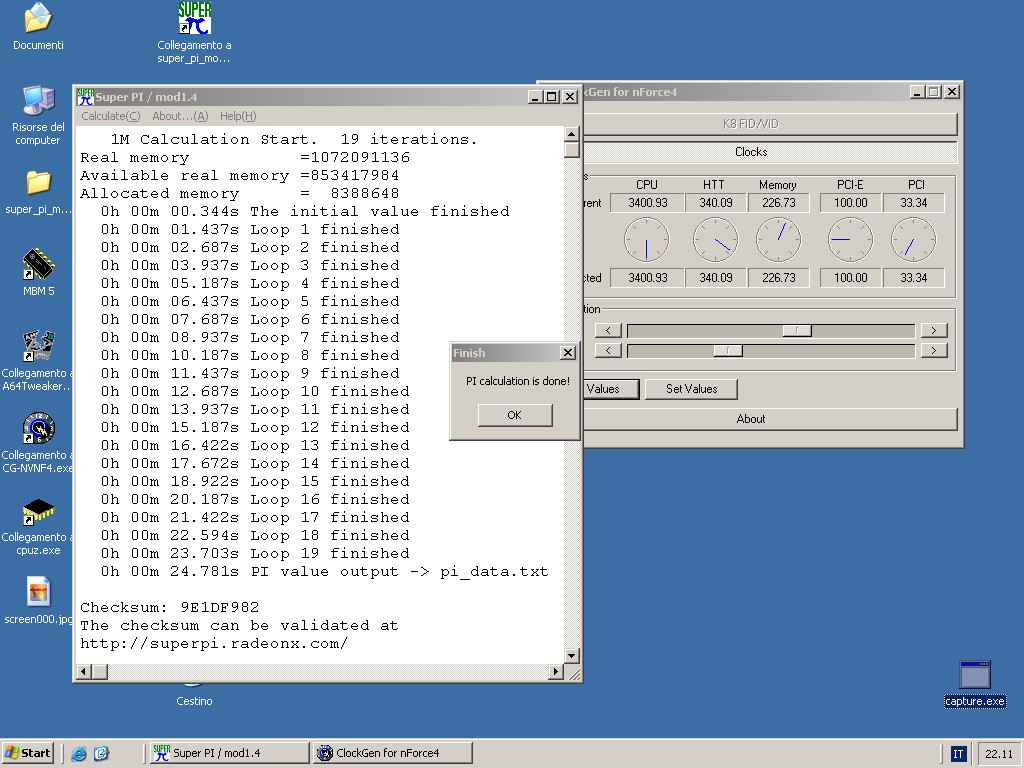This screenshot has width=1024, height=768.
Task: Click the selected CPU clock field in bottom row
Action: pos(647,278)
